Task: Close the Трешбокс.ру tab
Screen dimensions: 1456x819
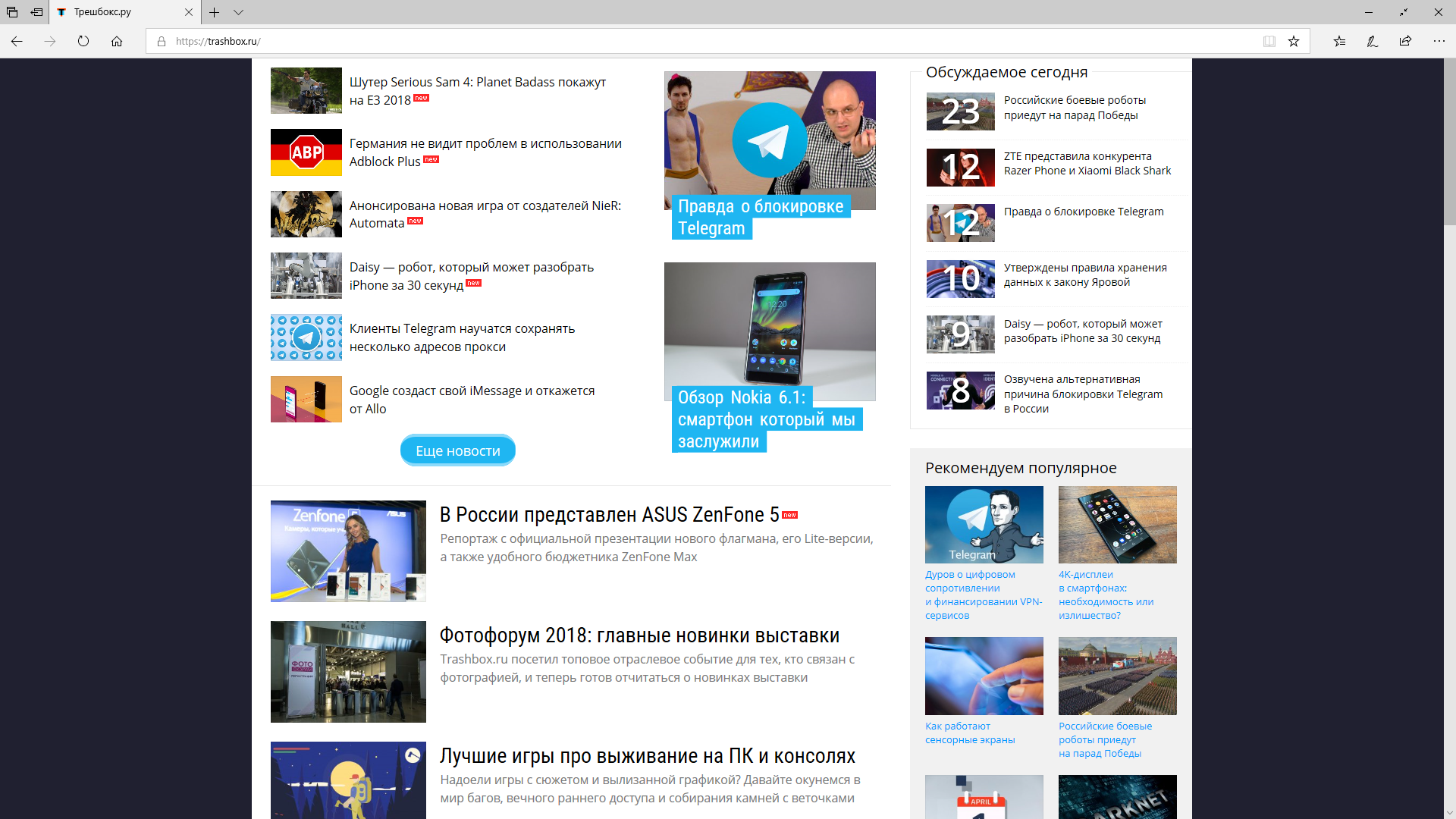Action: [x=189, y=12]
